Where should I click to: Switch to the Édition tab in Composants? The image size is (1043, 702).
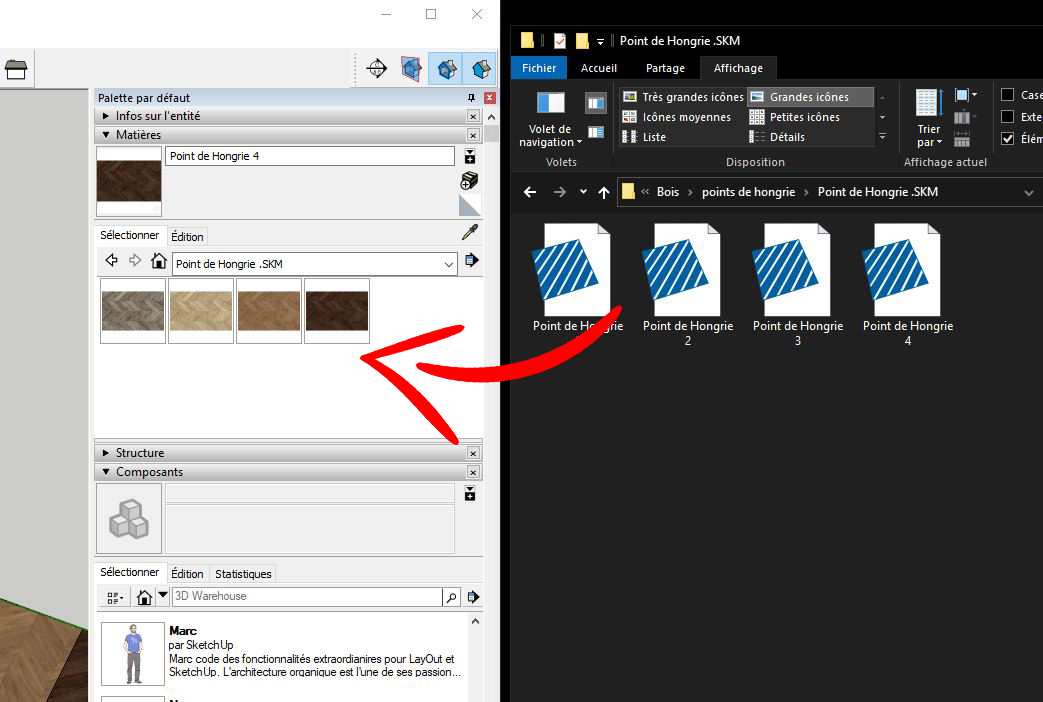(187, 574)
